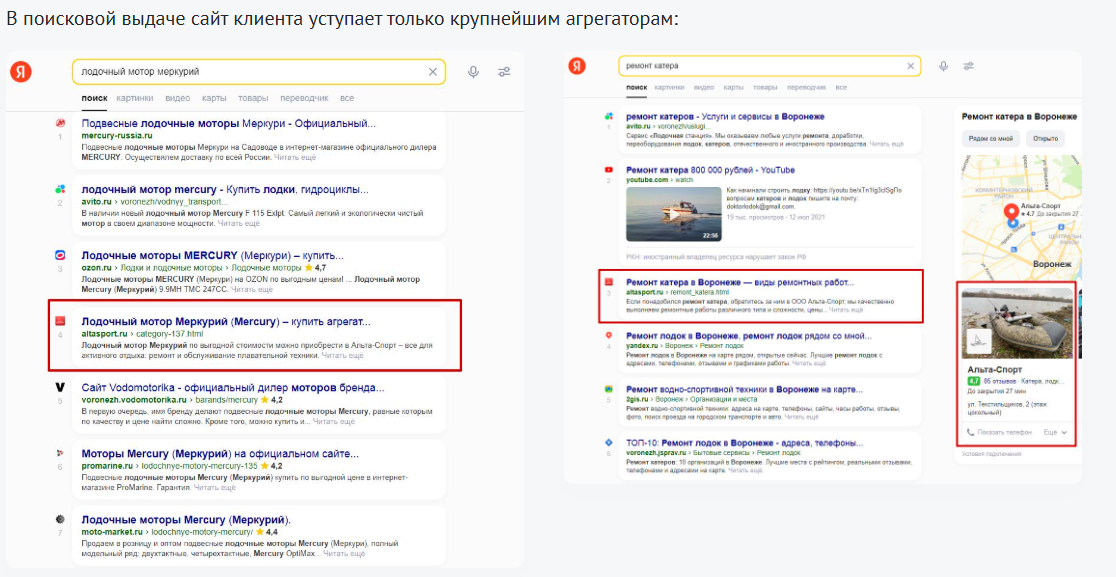Switch to 'товары' tab in left search

[253, 98]
